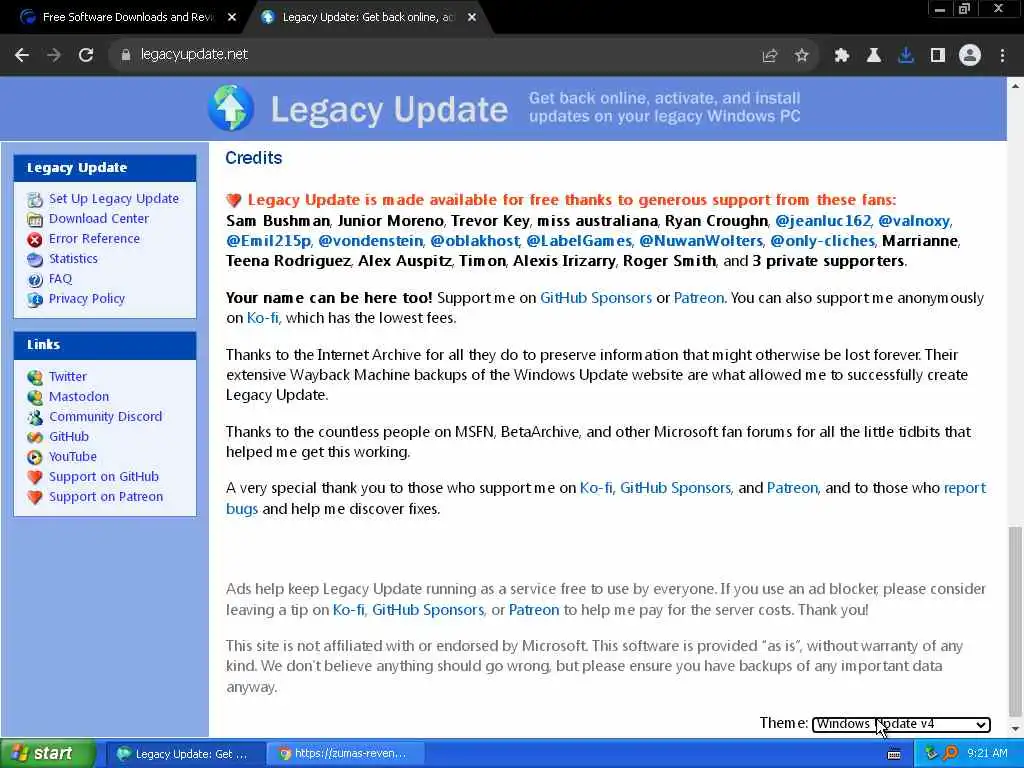Click the Legacy Update globe logo

click(231, 108)
